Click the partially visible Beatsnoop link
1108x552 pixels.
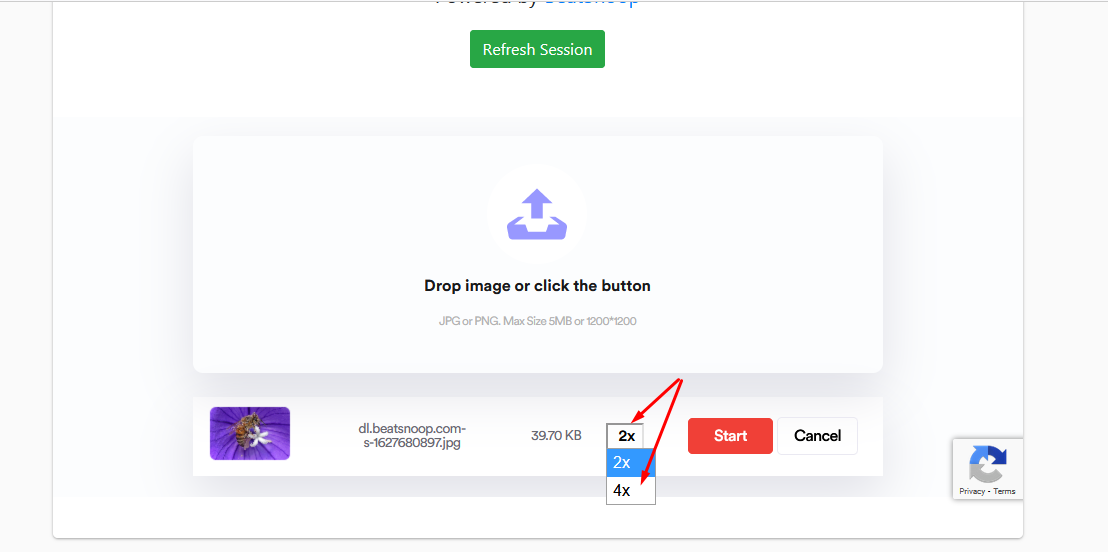[592, 3]
